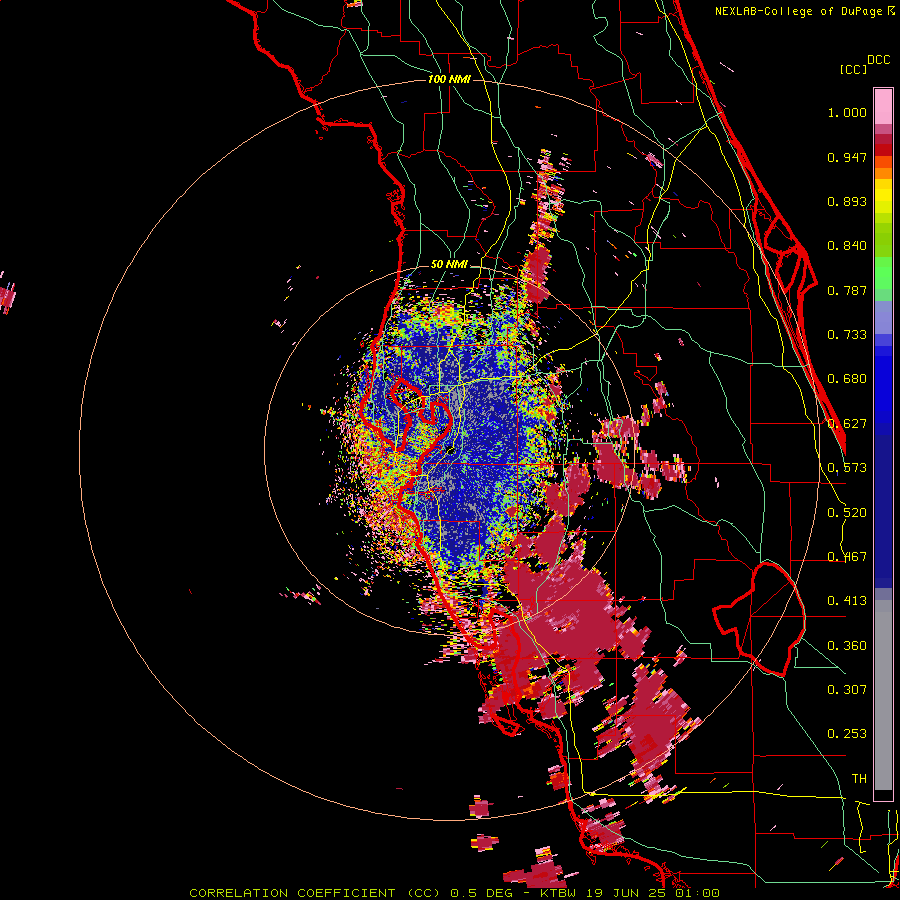Click the 0.413 legend value
Image resolution: width=900 pixels, height=900 pixels.
point(847,601)
